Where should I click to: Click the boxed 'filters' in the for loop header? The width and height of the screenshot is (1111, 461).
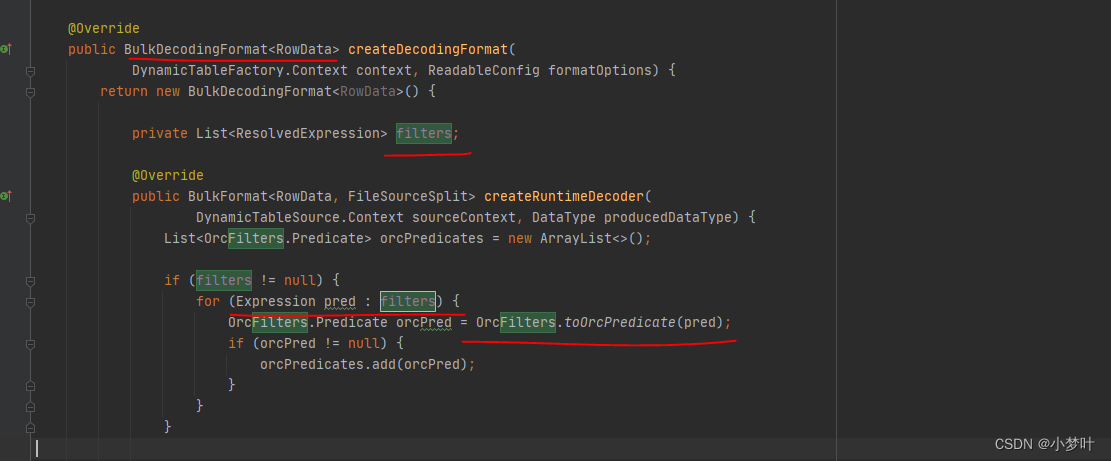[408, 301]
